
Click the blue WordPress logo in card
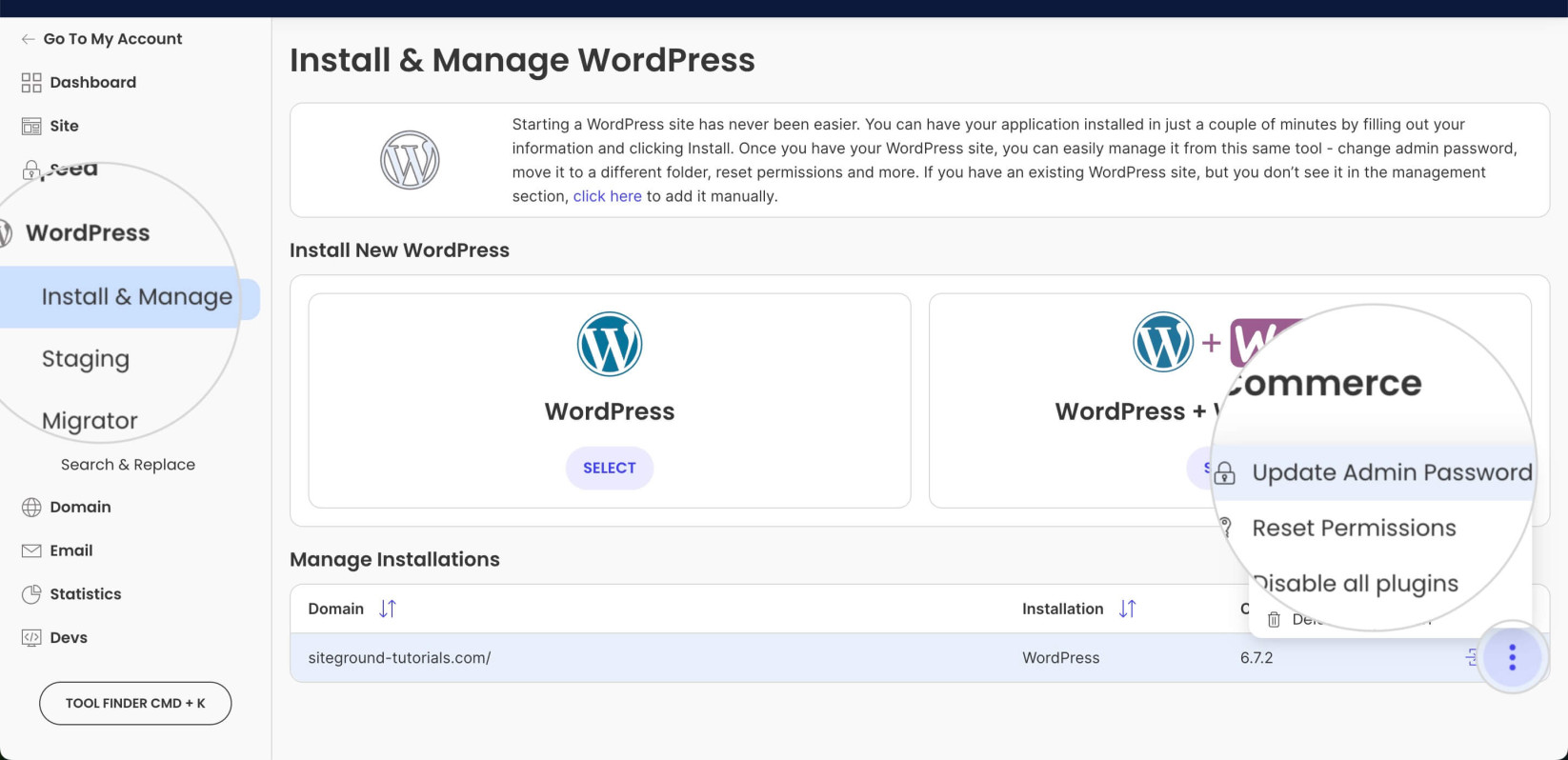610,344
